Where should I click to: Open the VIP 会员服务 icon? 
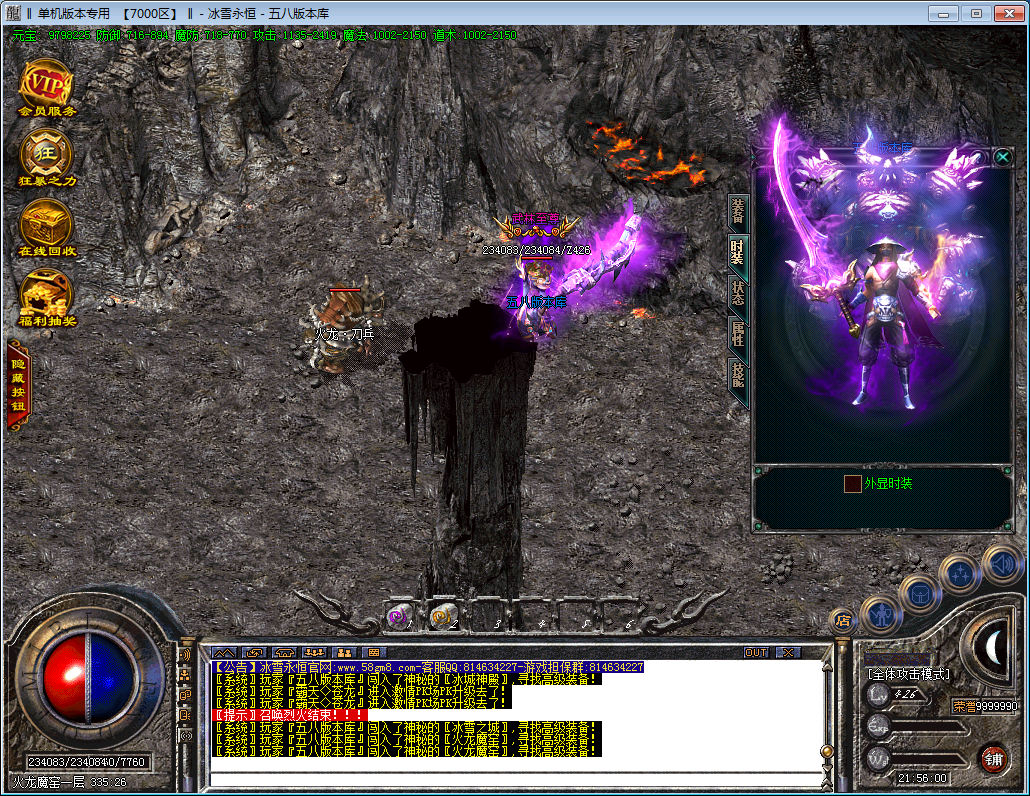[x=47, y=87]
